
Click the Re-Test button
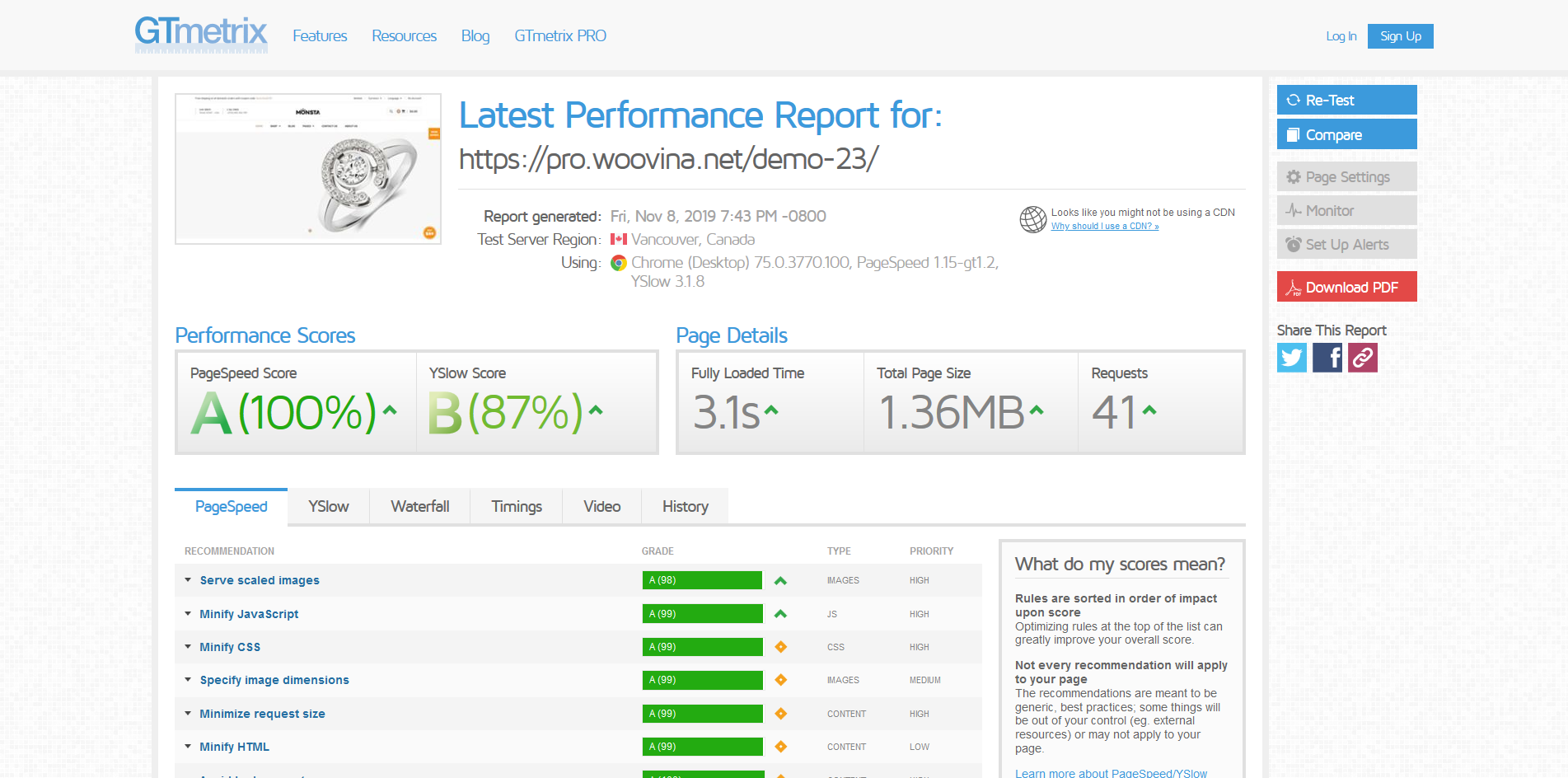point(1347,100)
